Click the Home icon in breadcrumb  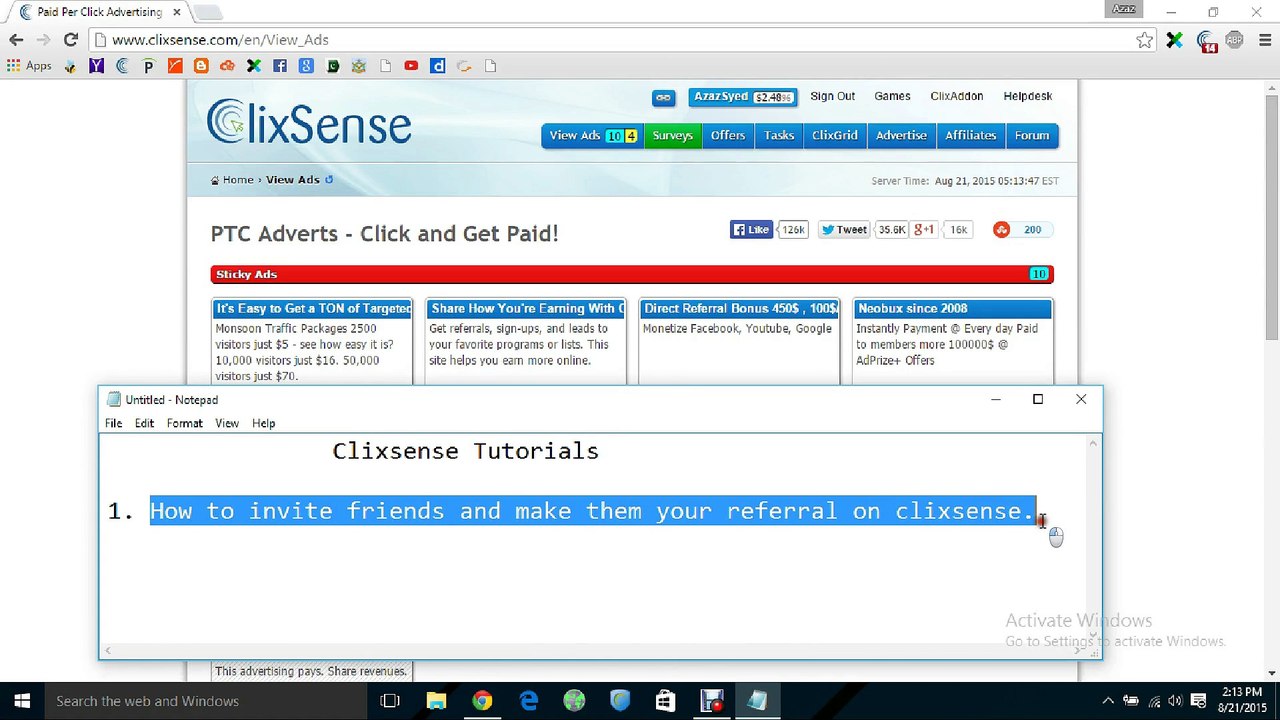(x=215, y=180)
